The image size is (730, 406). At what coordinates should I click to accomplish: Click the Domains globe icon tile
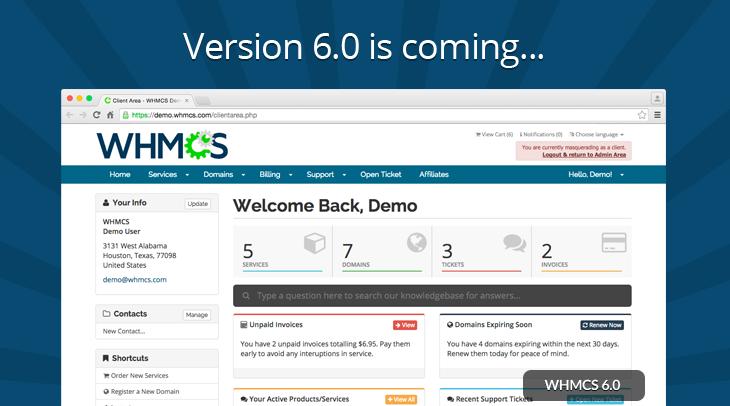coord(416,243)
